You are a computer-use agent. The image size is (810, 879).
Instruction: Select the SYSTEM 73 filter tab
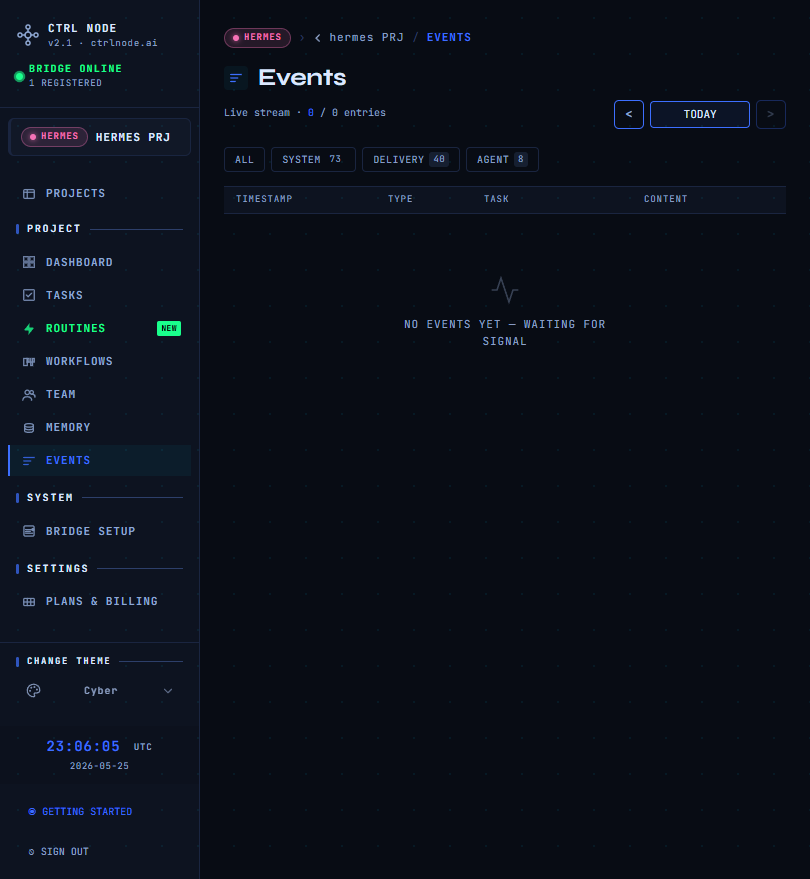[x=313, y=160]
